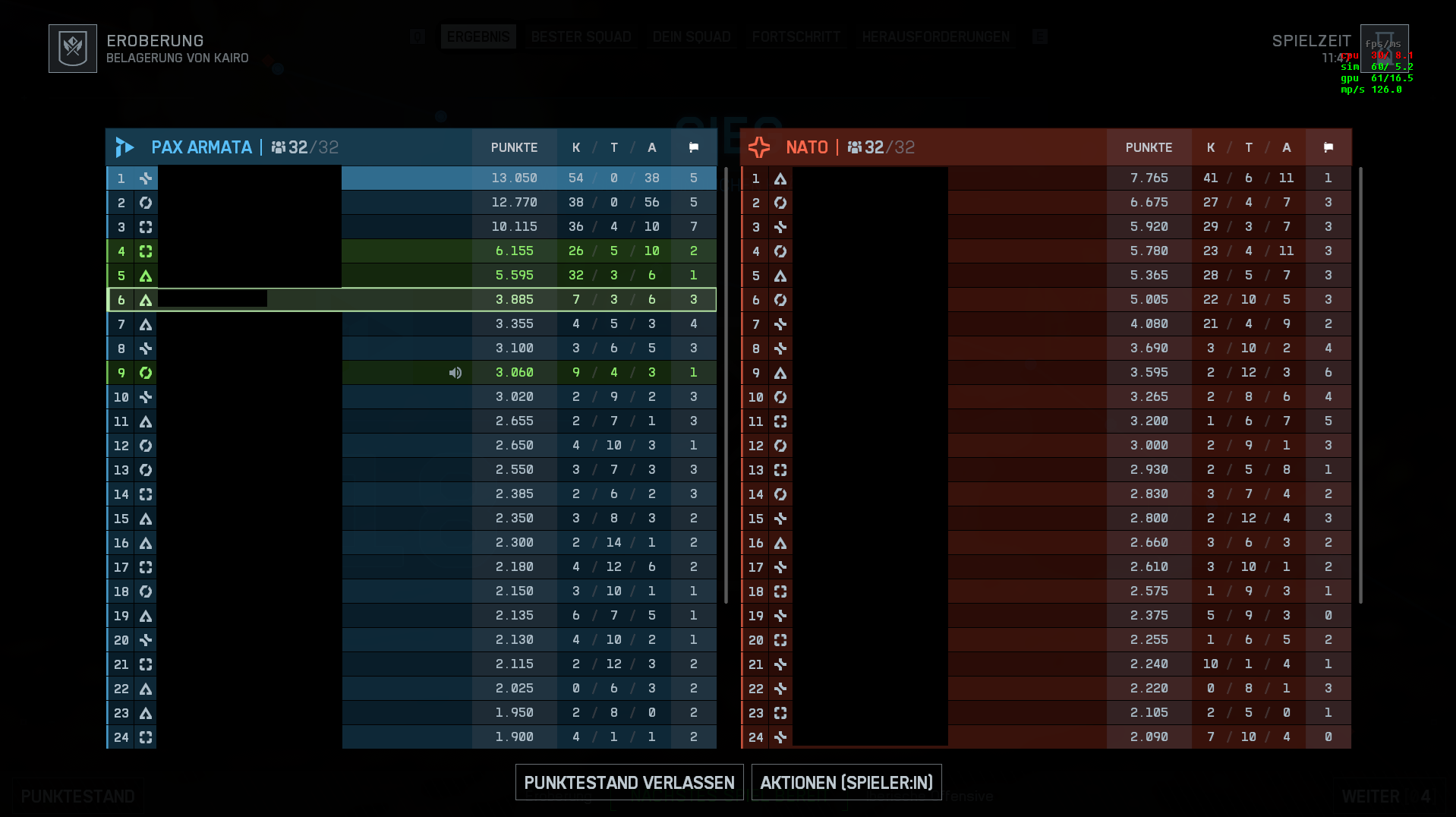Click the flag icon in the NATO scoreboard header
This screenshot has width=1456, height=817.
[1328, 147]
